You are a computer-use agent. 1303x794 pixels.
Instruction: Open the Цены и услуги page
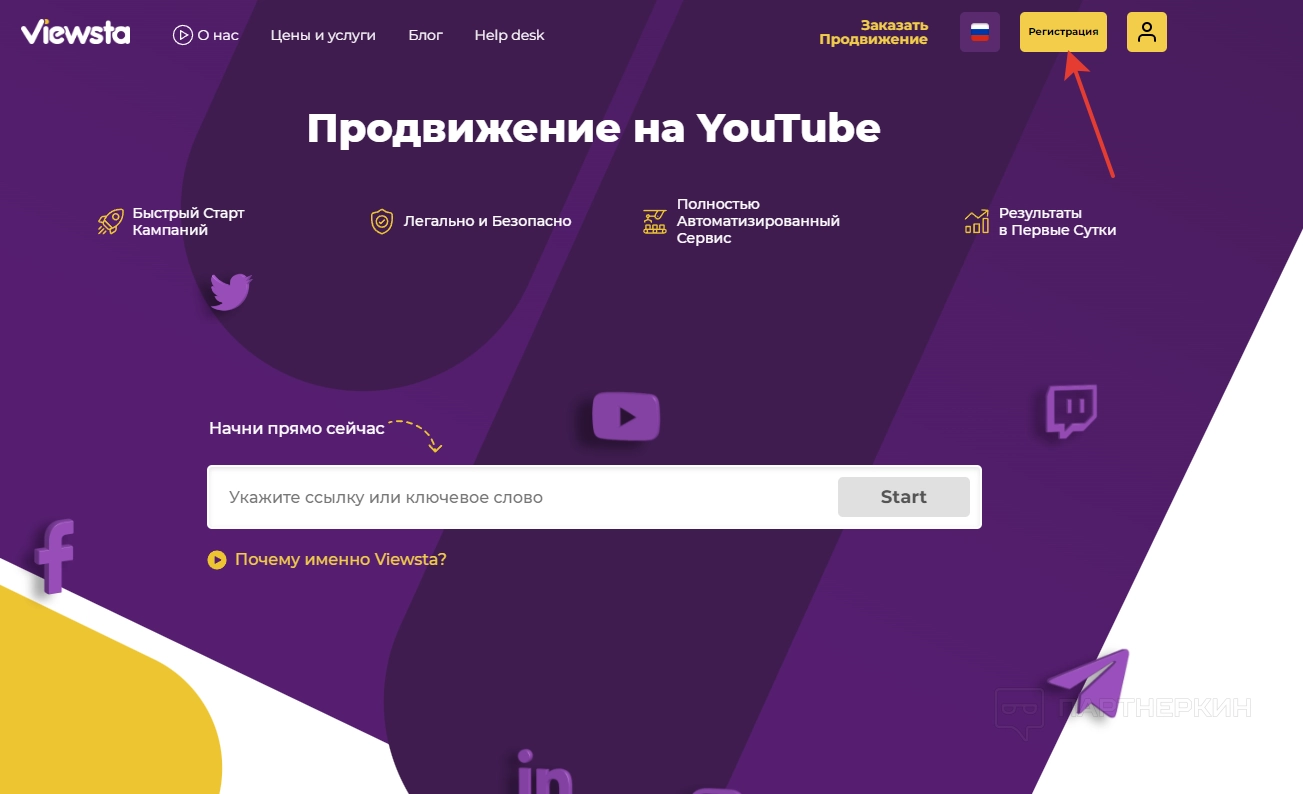pyautogui.click(x=323, y=35)
